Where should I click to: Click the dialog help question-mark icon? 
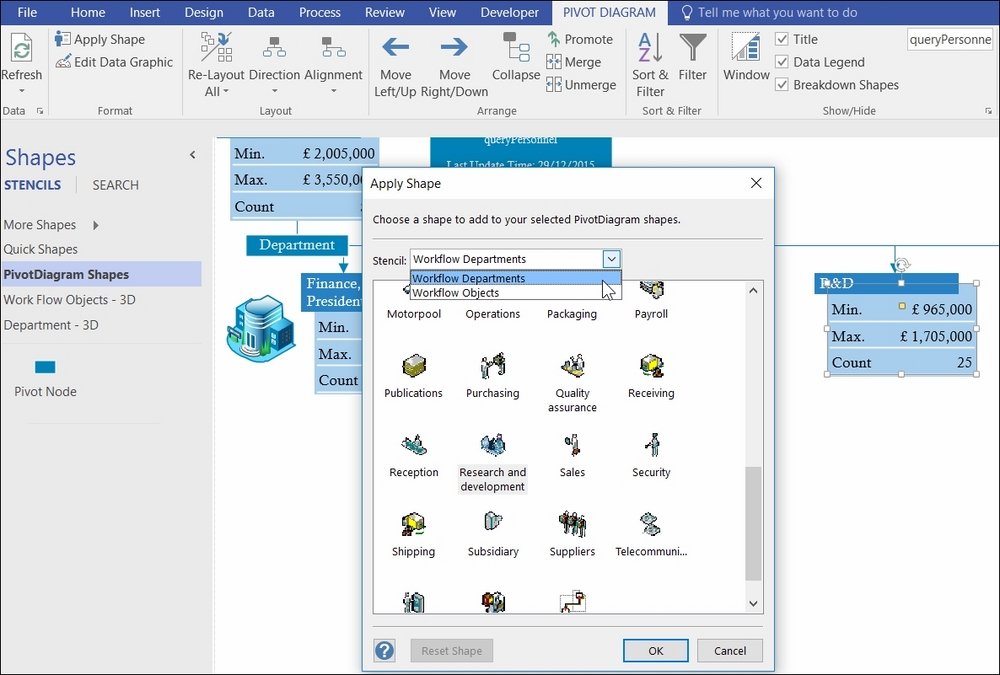click(385, 651)
